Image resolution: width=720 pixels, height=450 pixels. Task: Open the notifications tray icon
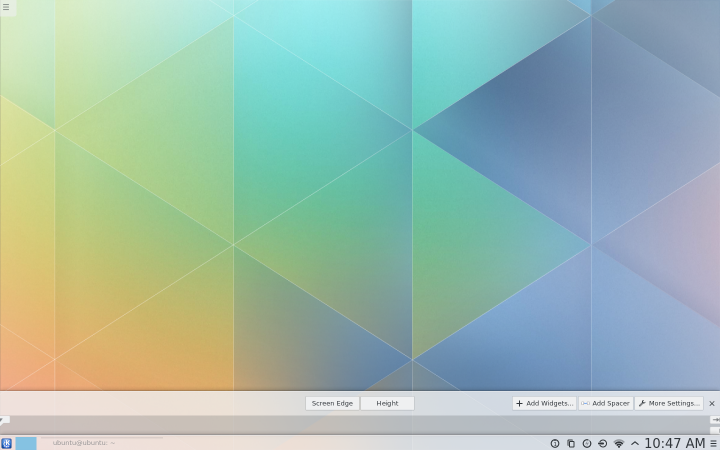555,443
